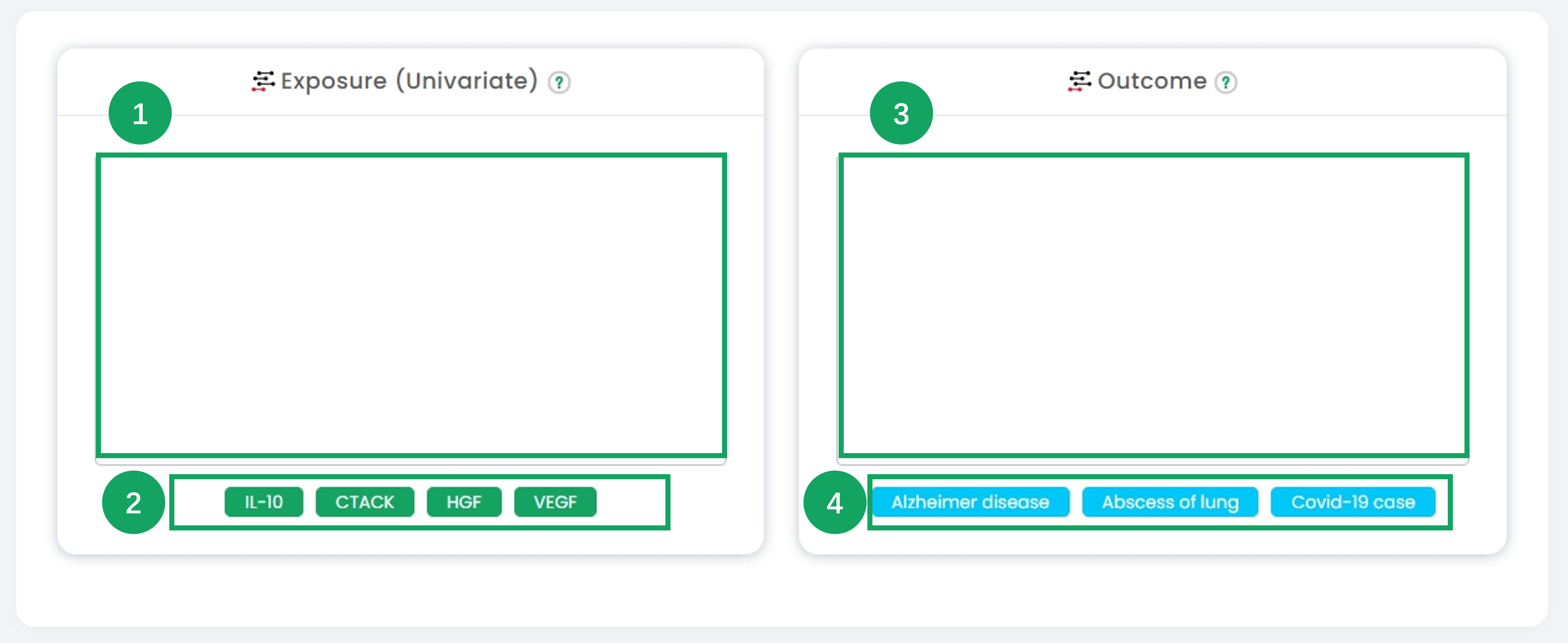This screenshot has height=643, width=1568.
Task: Click the Outcome heading text
Action: click(x=1152, y=81)
